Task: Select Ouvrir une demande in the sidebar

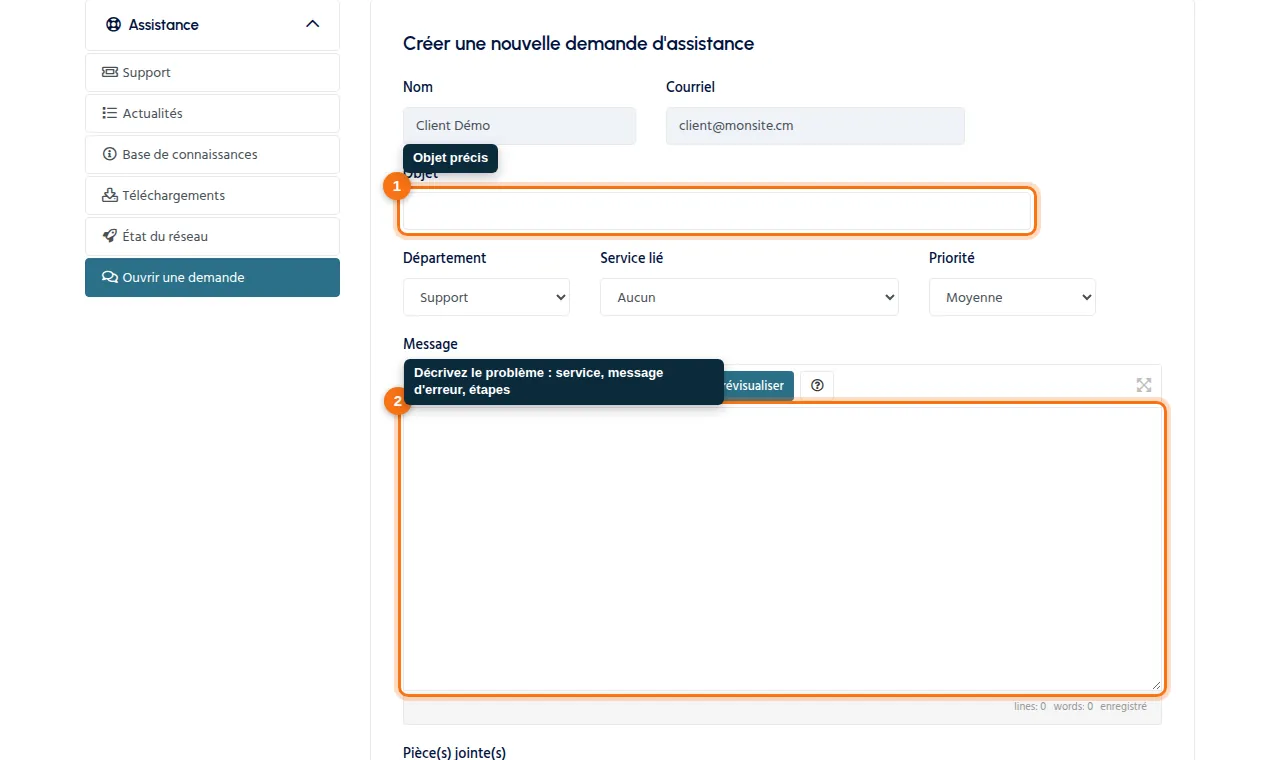Action: pyautogui.click(x=212, y=277)
